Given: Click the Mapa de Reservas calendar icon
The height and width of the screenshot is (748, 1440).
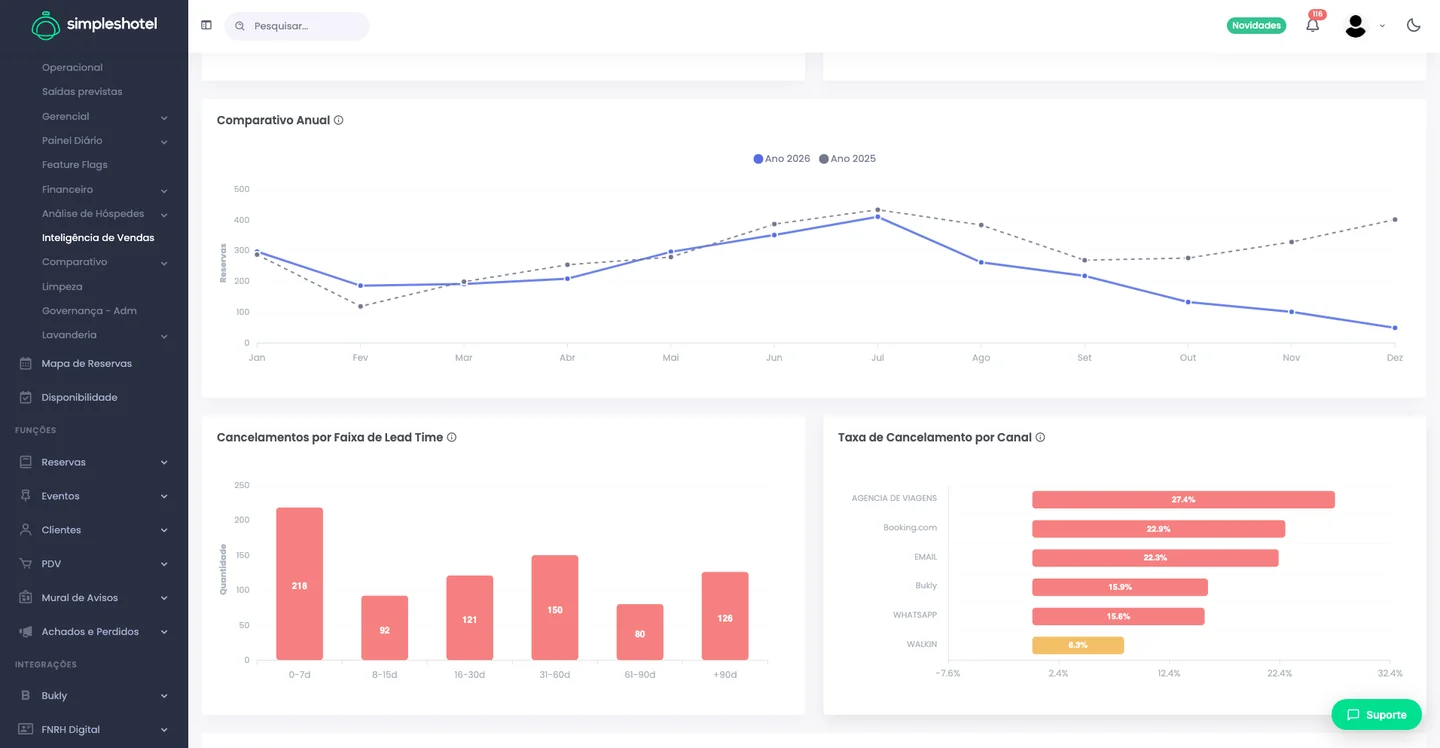Looking at the screenshot, I should pyautogui.click(x=26, y=364).
